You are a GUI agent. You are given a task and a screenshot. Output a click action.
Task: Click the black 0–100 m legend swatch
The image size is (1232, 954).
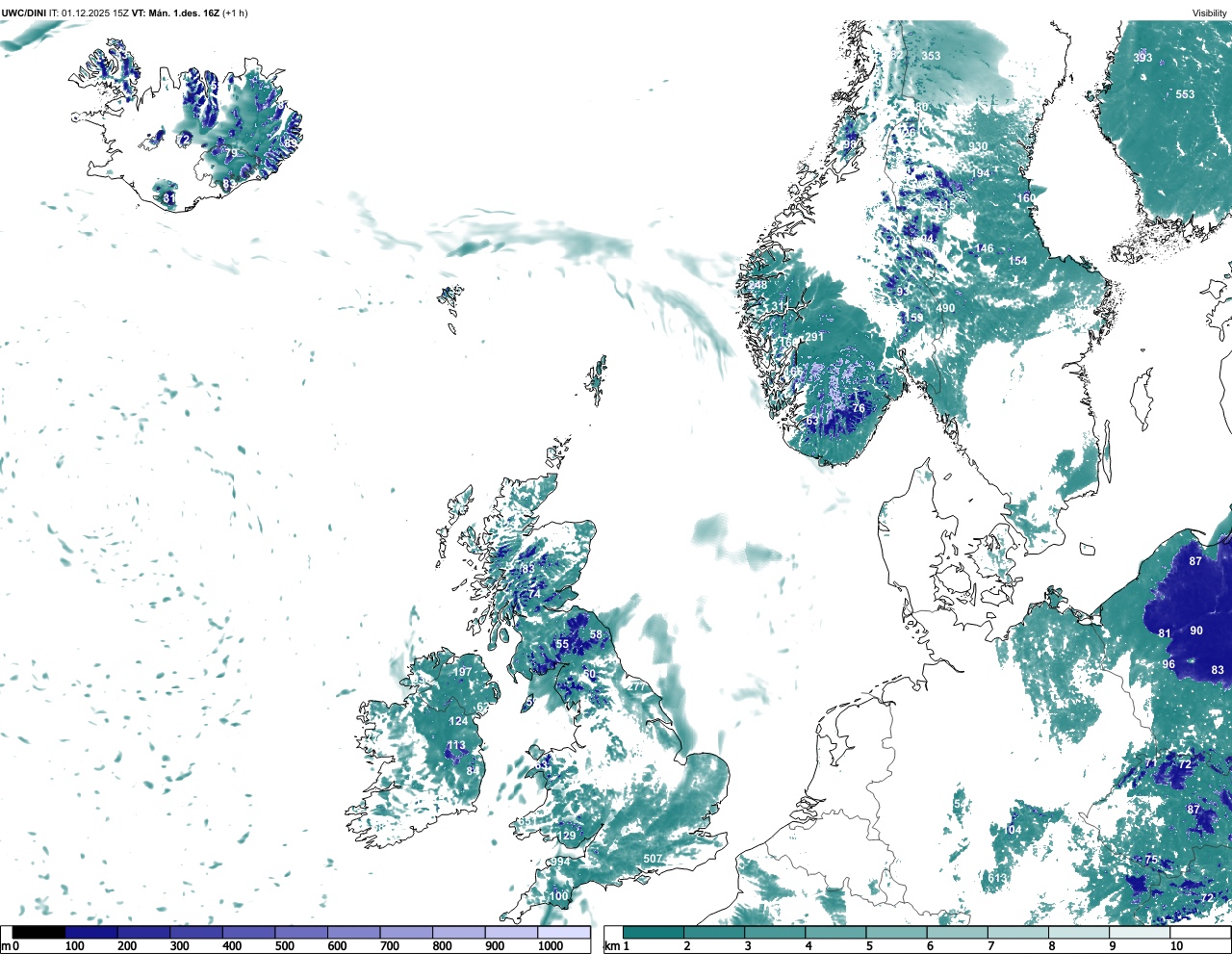(39, 933)
